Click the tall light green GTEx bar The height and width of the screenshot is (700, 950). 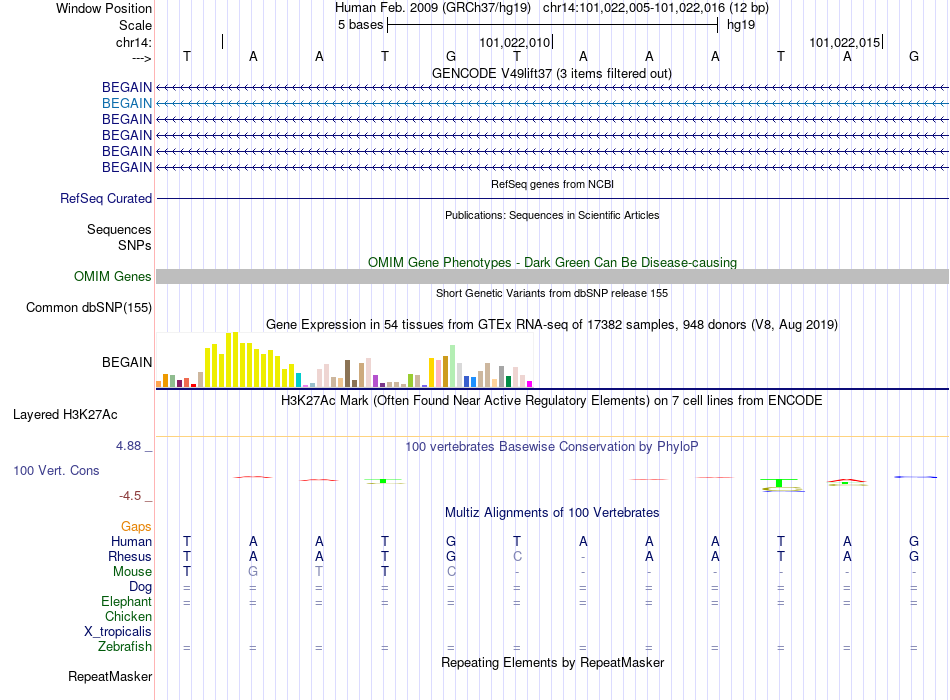[453, 366]
